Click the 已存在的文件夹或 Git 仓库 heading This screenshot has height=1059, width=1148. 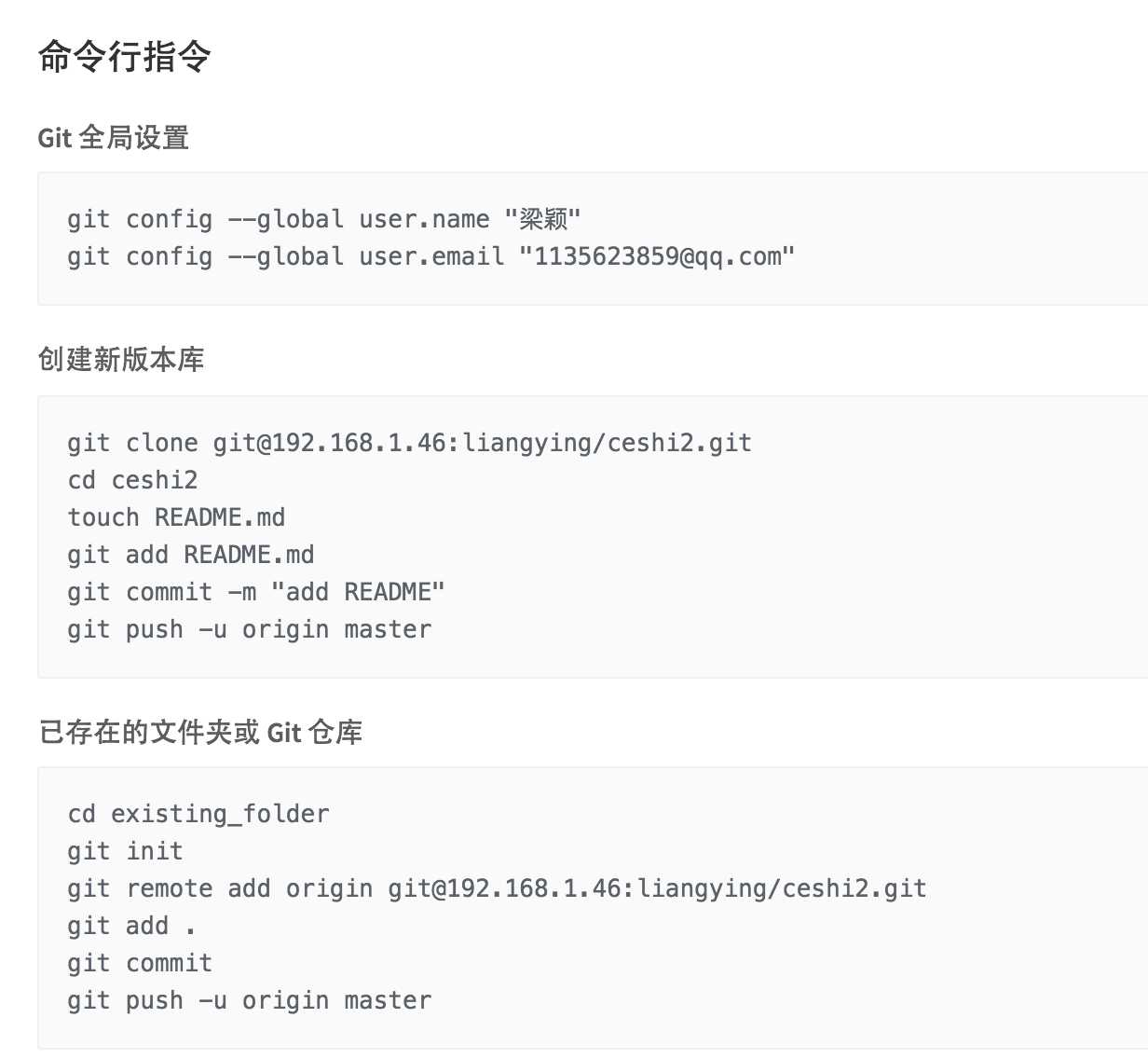point(200,732)
